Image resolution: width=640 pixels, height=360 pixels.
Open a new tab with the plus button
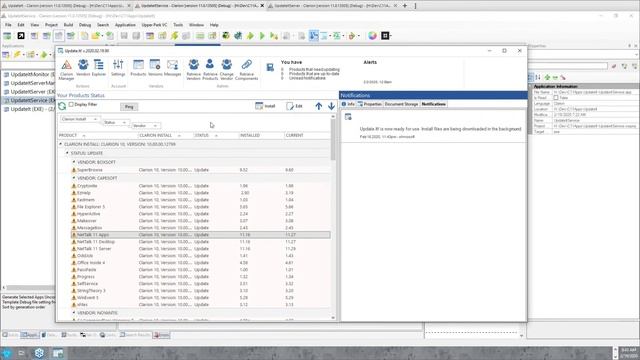coord(405,6)
